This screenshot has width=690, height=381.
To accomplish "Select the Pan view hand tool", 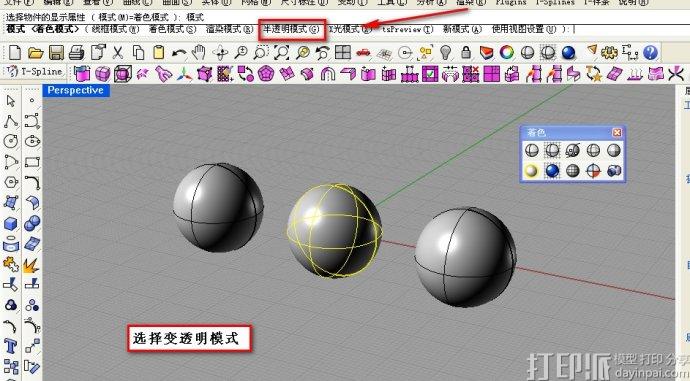I will (x=199, y=53).
